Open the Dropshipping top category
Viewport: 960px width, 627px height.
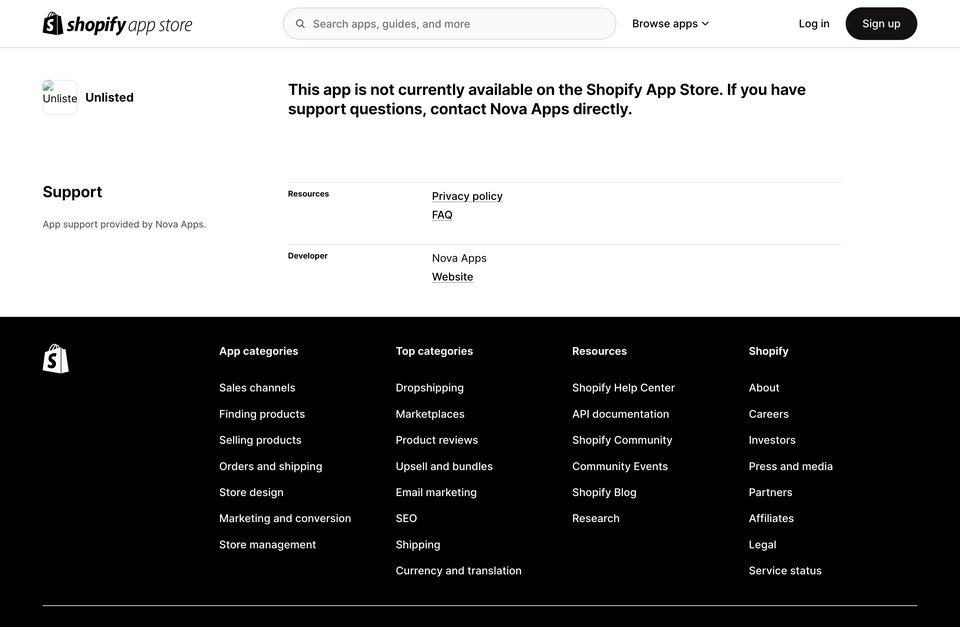tap(429, 388)
